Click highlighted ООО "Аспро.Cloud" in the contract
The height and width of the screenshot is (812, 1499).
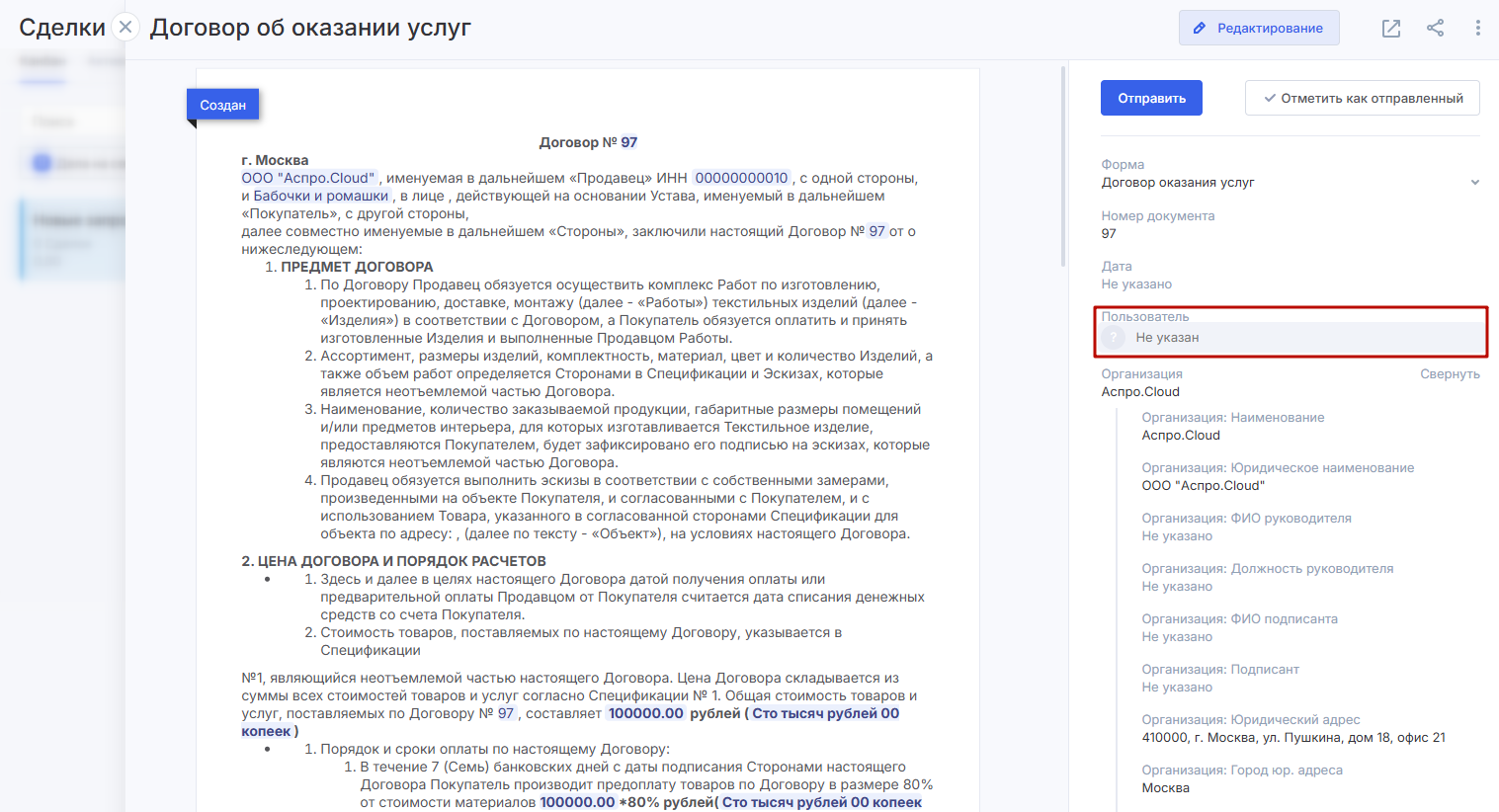click(308, 178)
